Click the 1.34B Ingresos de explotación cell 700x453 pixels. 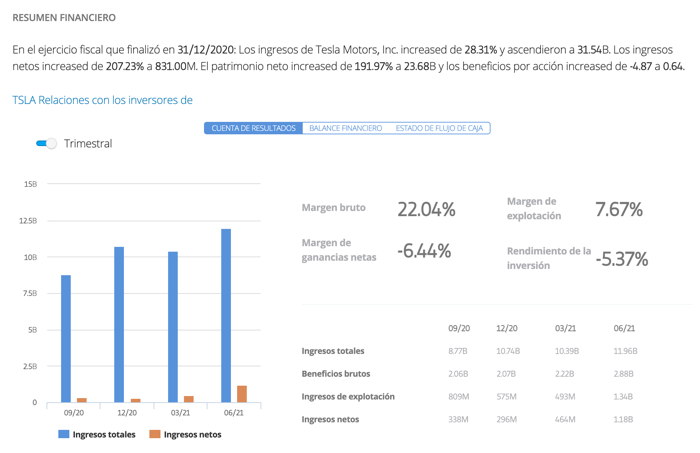tap(623, 397)
